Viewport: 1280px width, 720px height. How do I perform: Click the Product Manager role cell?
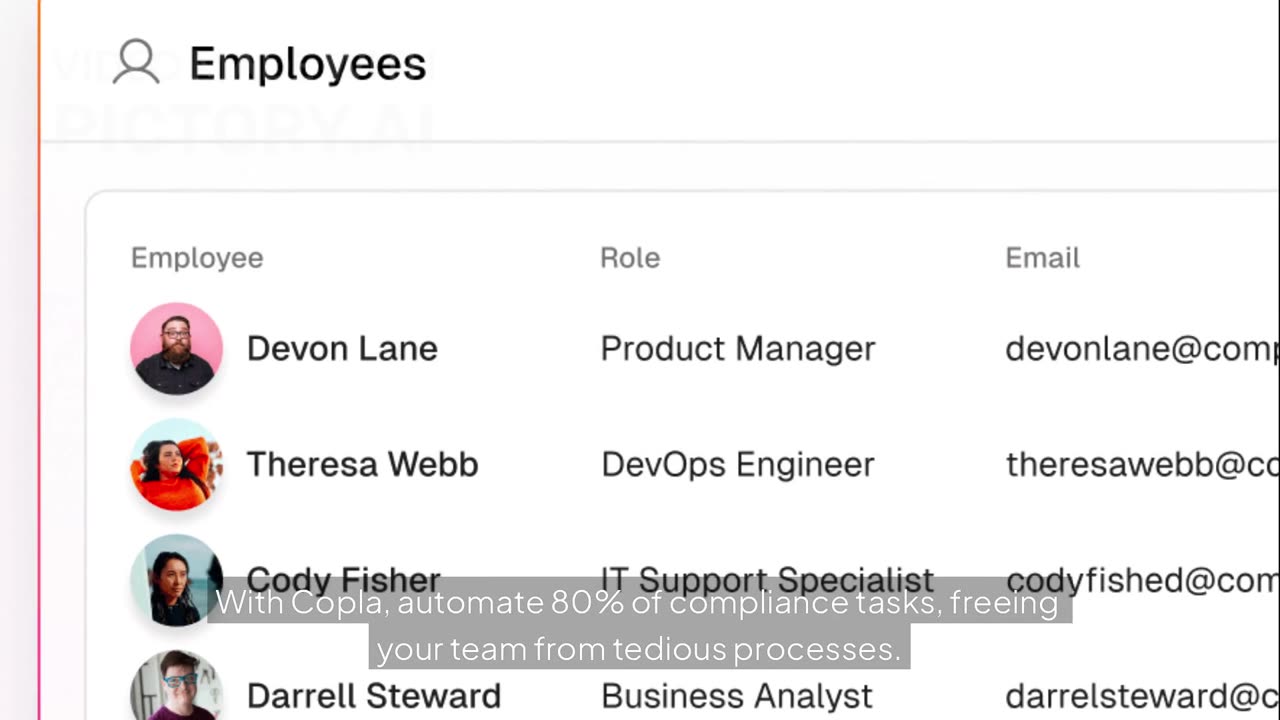tap(738, 348)
